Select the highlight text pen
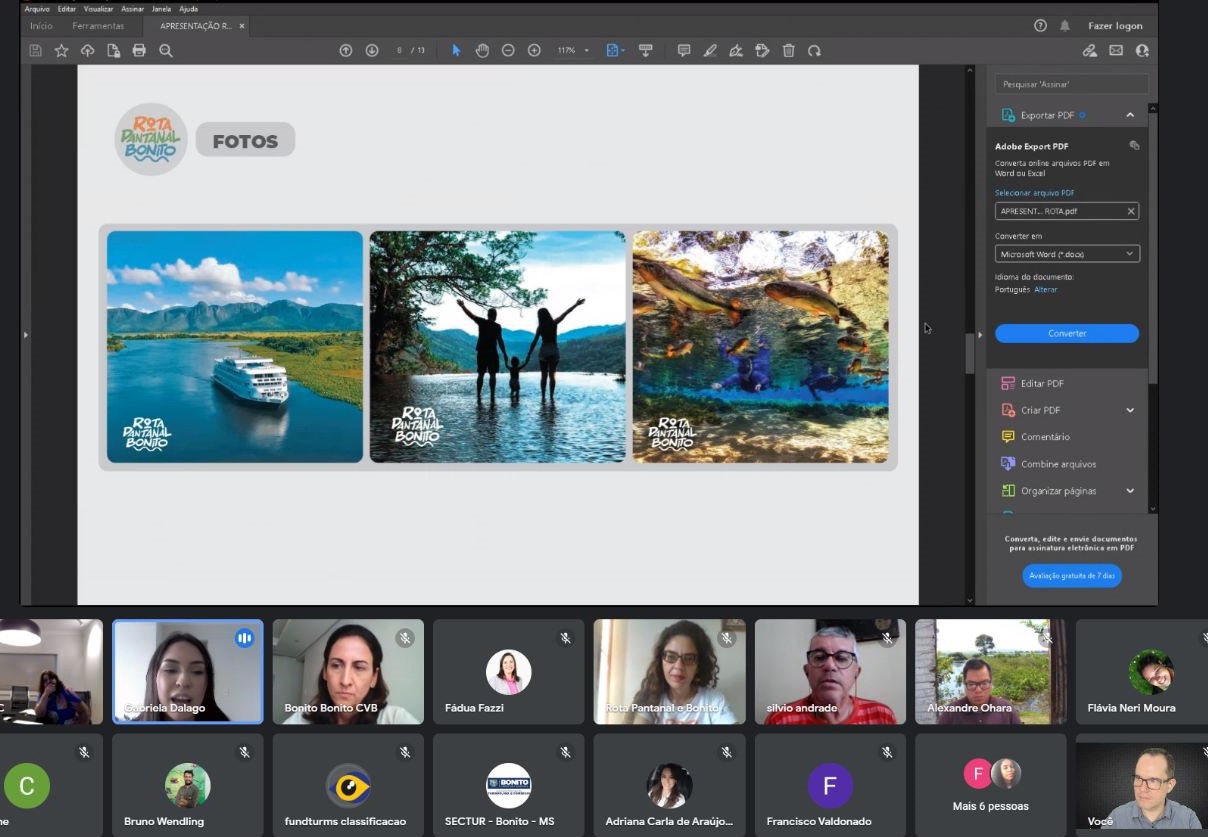This screenshot has width=1208, height=837. click(710, 51)
